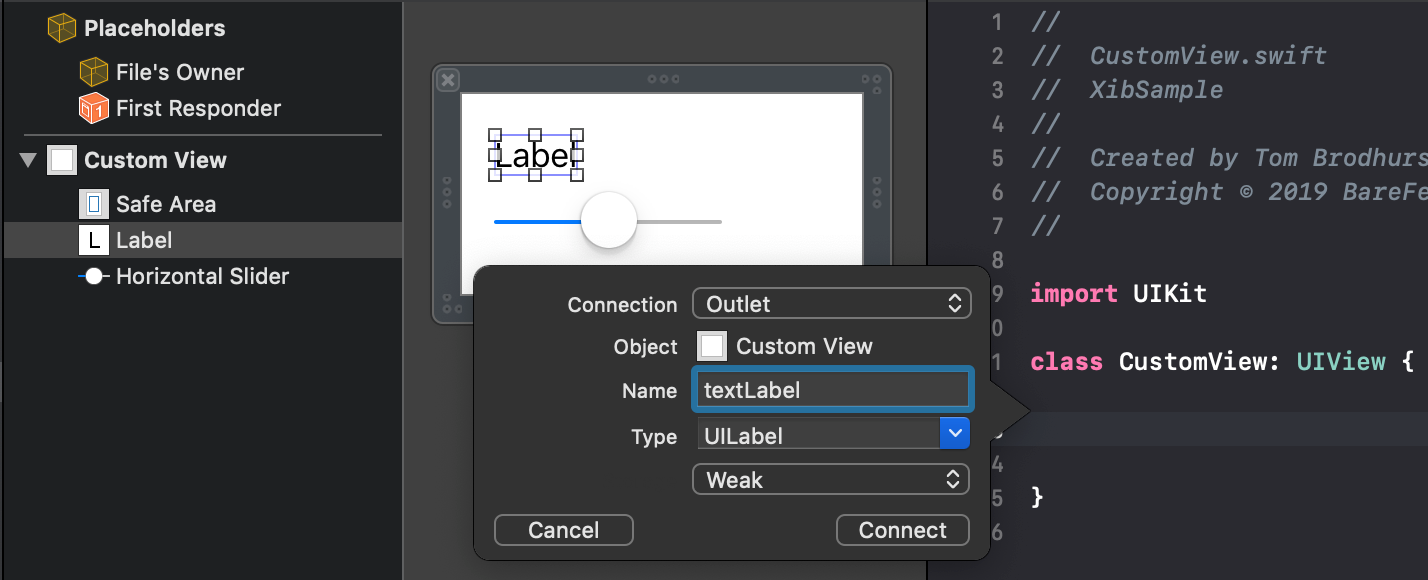Click the Name input field containing textLabel
Image resolution: width=1428 pixels, height=580 pixels.
[832, 390]
